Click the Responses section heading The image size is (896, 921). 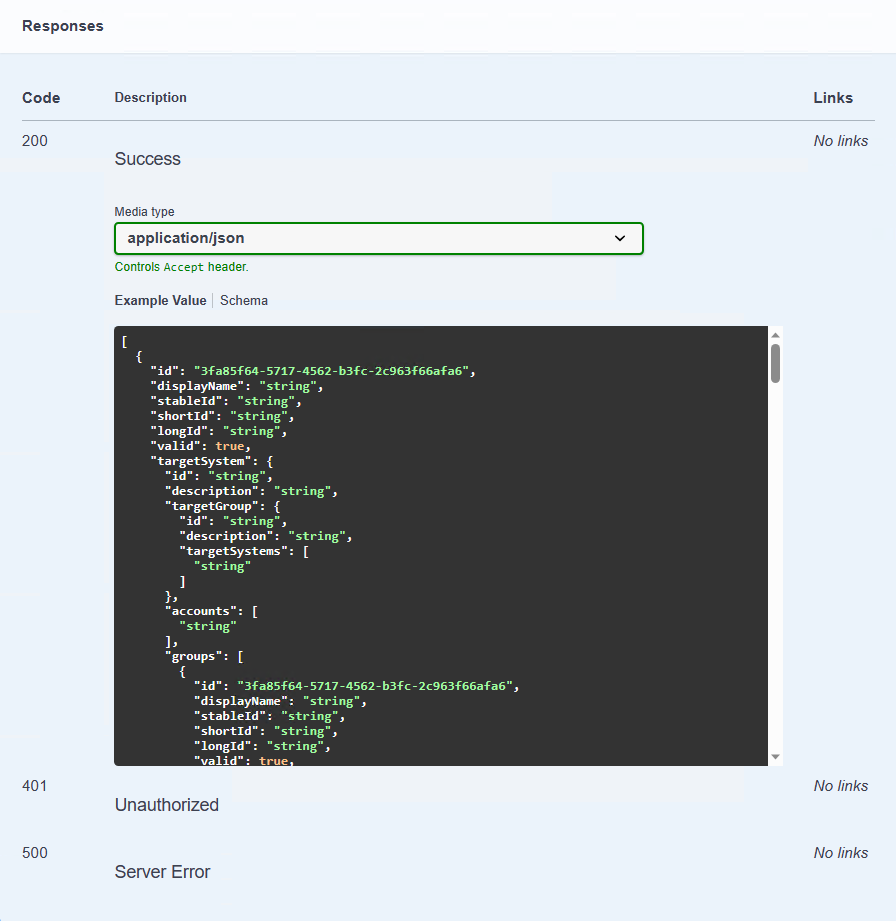pos(63,26)
